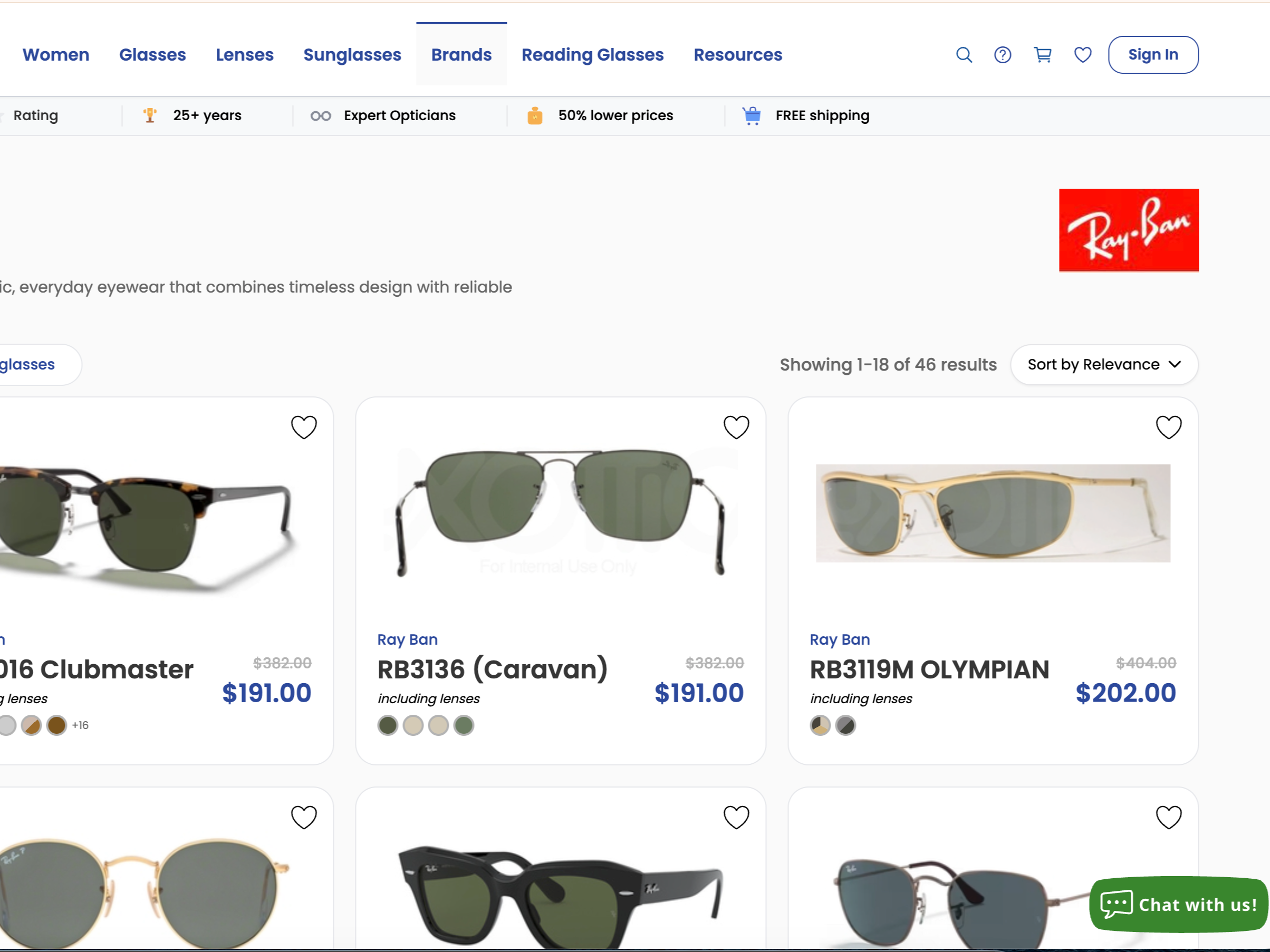Screen dimensions: 1270x952
Task: Click 'including lenses' under RB3119M OLYMPIAN
Action: [861, 698]
